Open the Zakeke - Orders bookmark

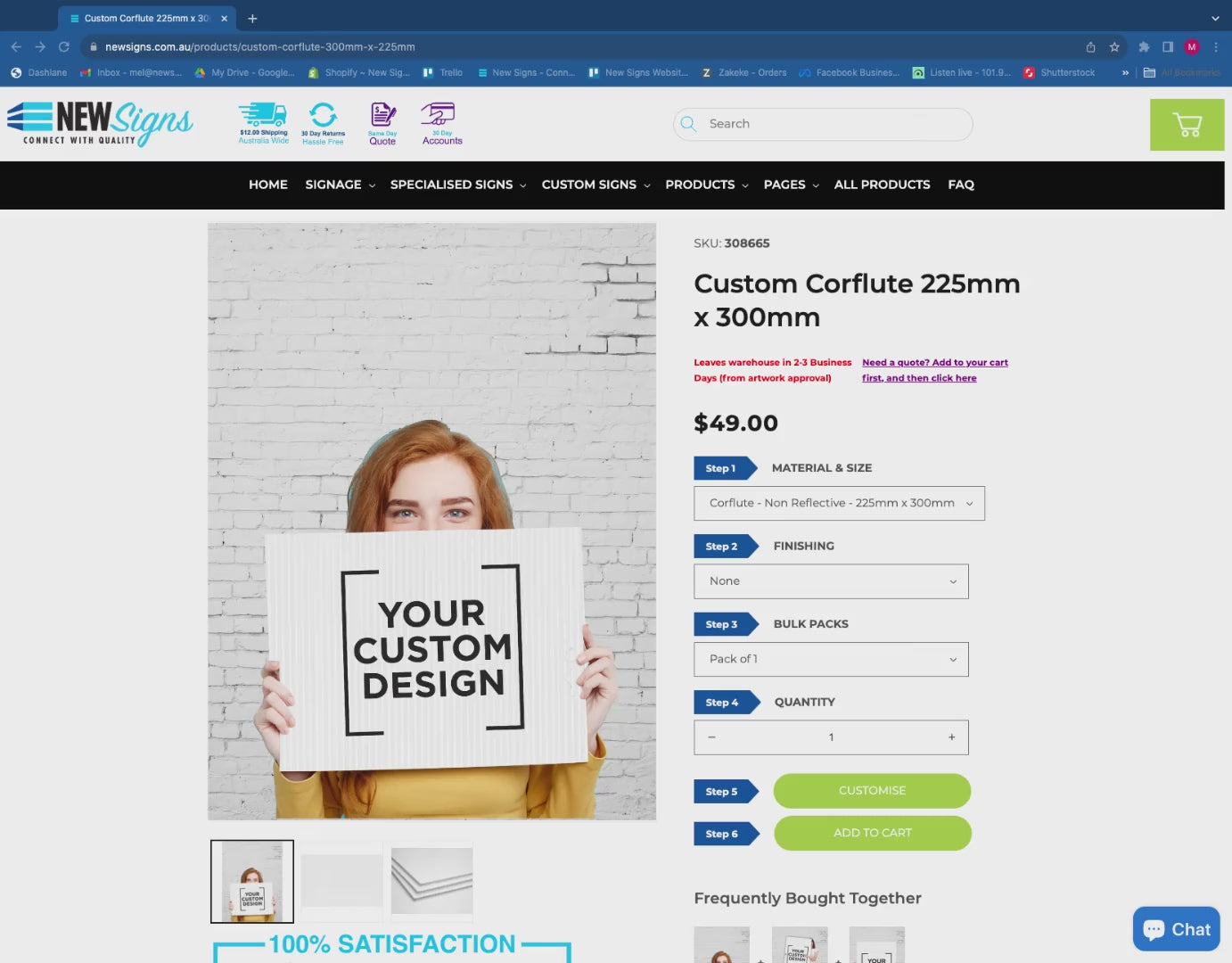743,72
